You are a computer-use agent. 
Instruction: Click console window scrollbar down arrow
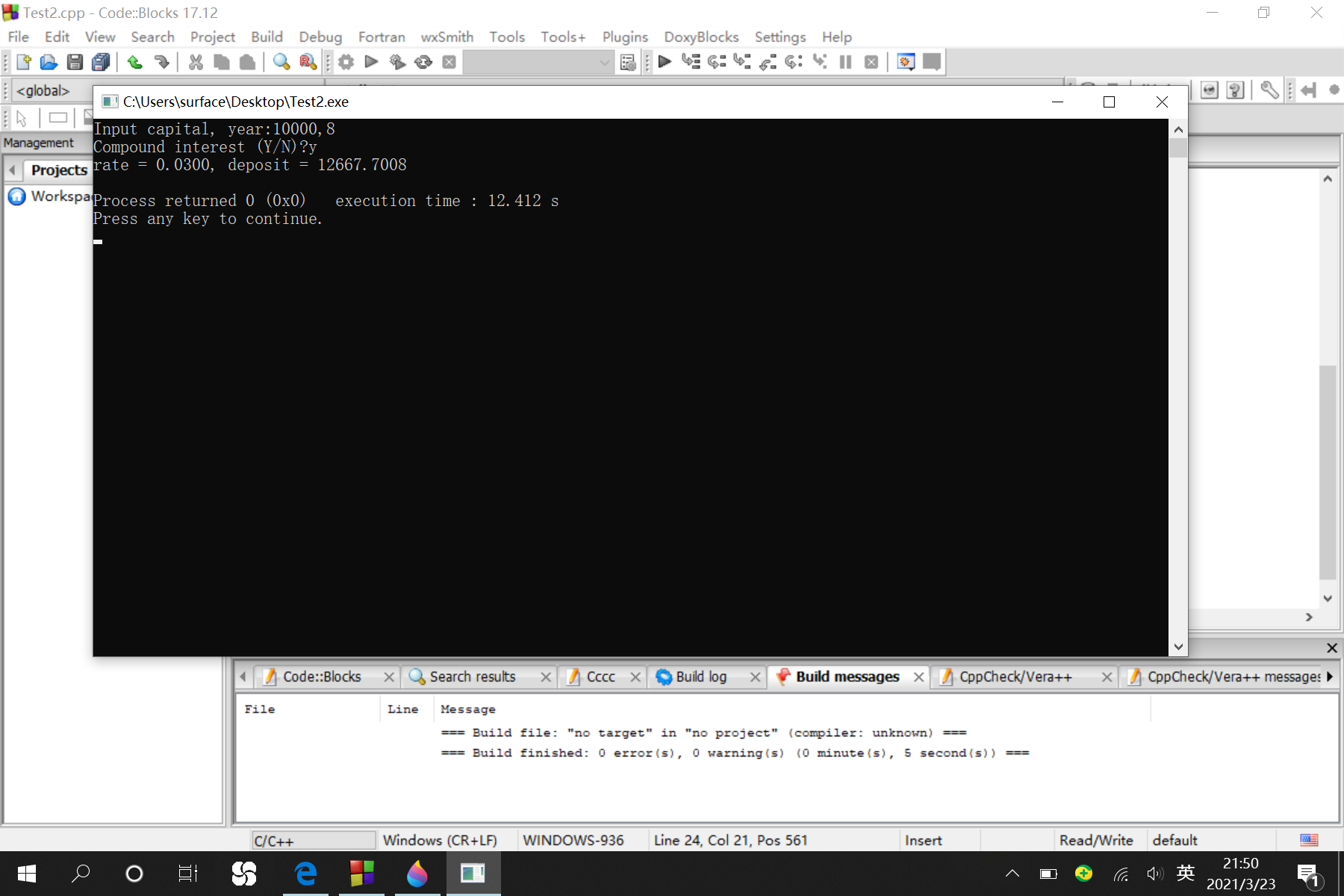click(x=1178, y=647)
